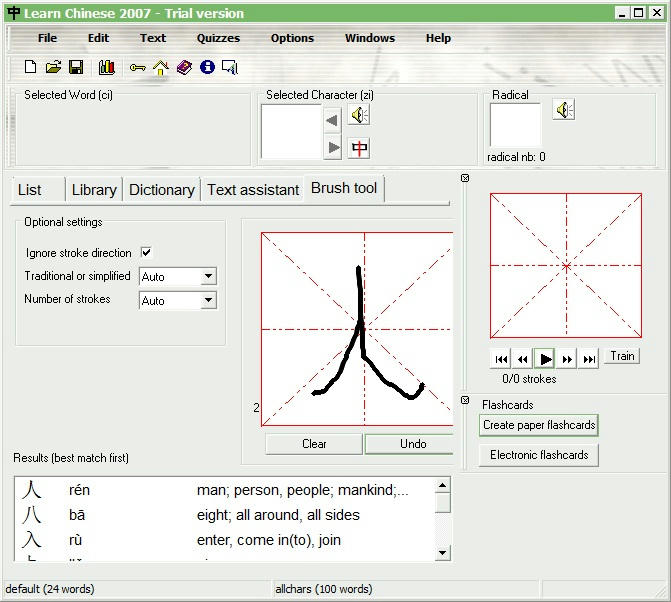
Task: Click the results scrollbar thumb
Action: pos(443,503)
